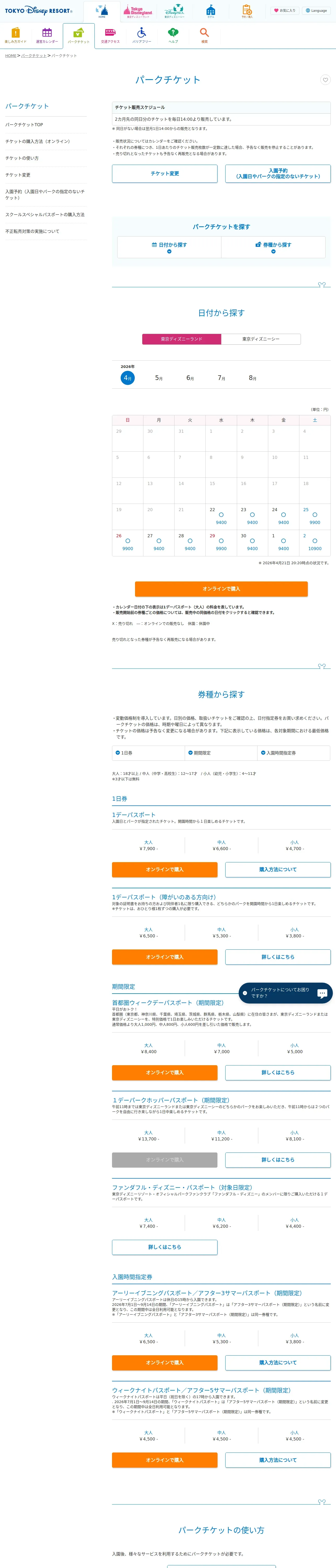Select the 8月 month tab
Screen dimensions: 336x1568
point(253,378)
